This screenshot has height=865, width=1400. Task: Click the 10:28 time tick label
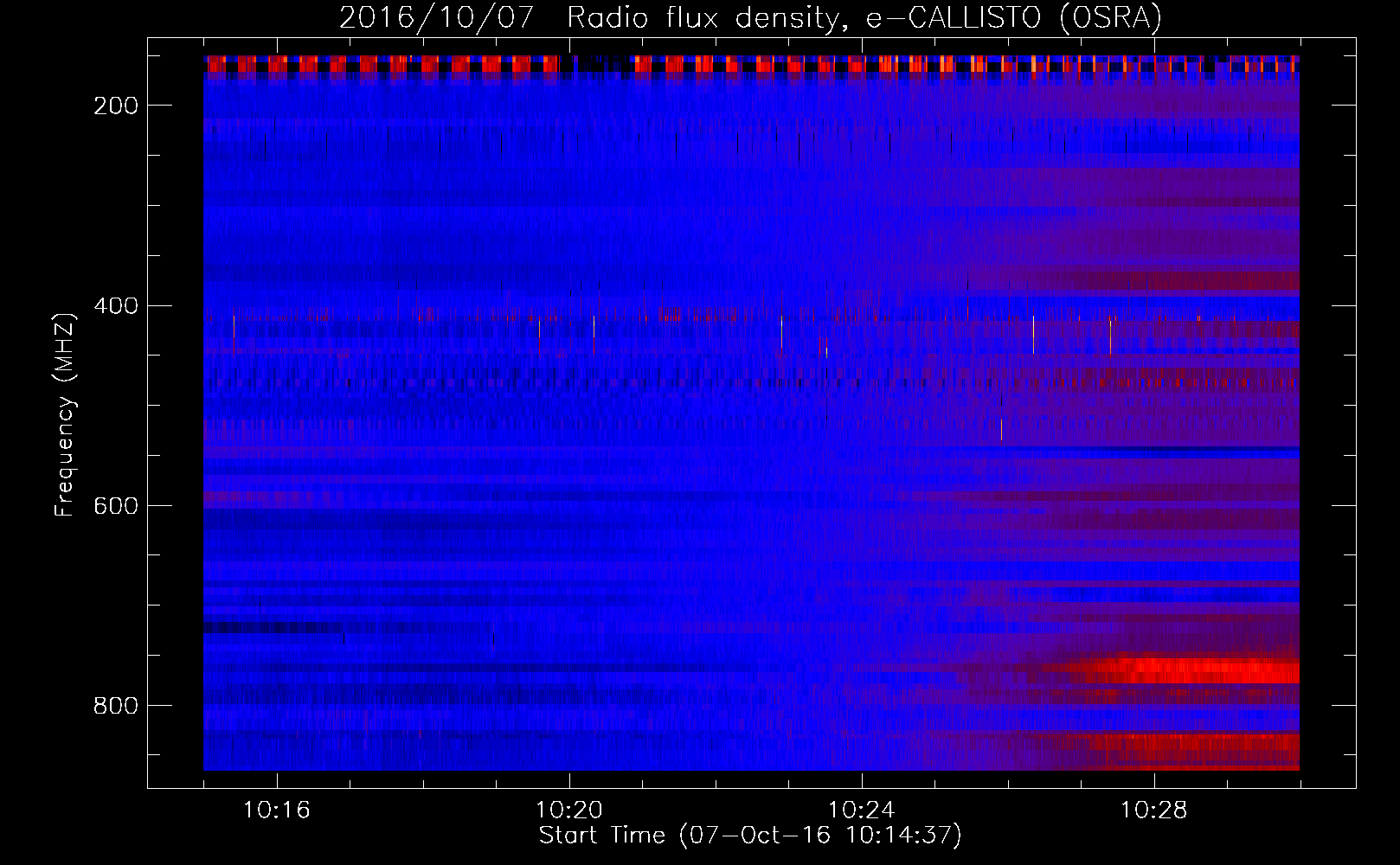(1154, 811)
